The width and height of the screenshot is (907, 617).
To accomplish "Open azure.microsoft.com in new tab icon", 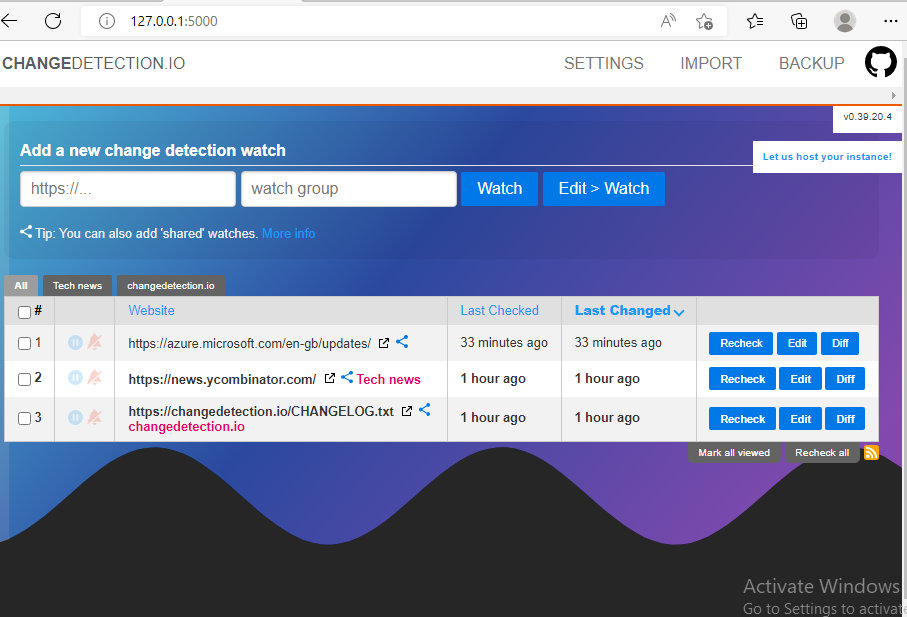I will point(384,343).
